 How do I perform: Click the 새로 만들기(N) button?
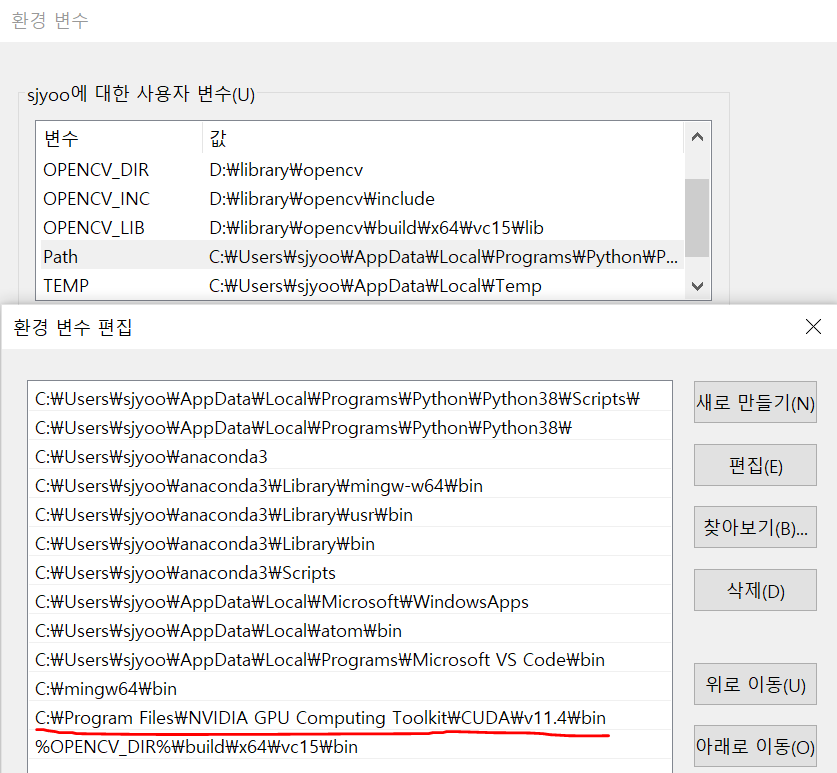[x=755, y=402]
